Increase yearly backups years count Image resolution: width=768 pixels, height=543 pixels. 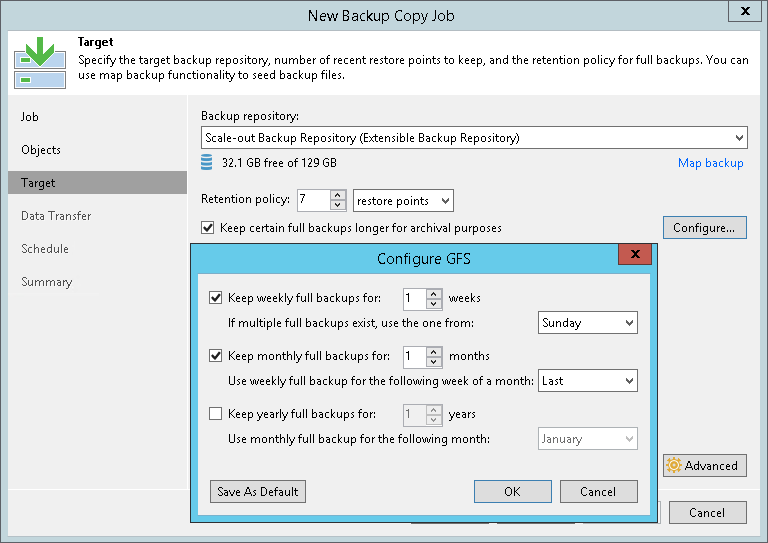click(434, 409)
